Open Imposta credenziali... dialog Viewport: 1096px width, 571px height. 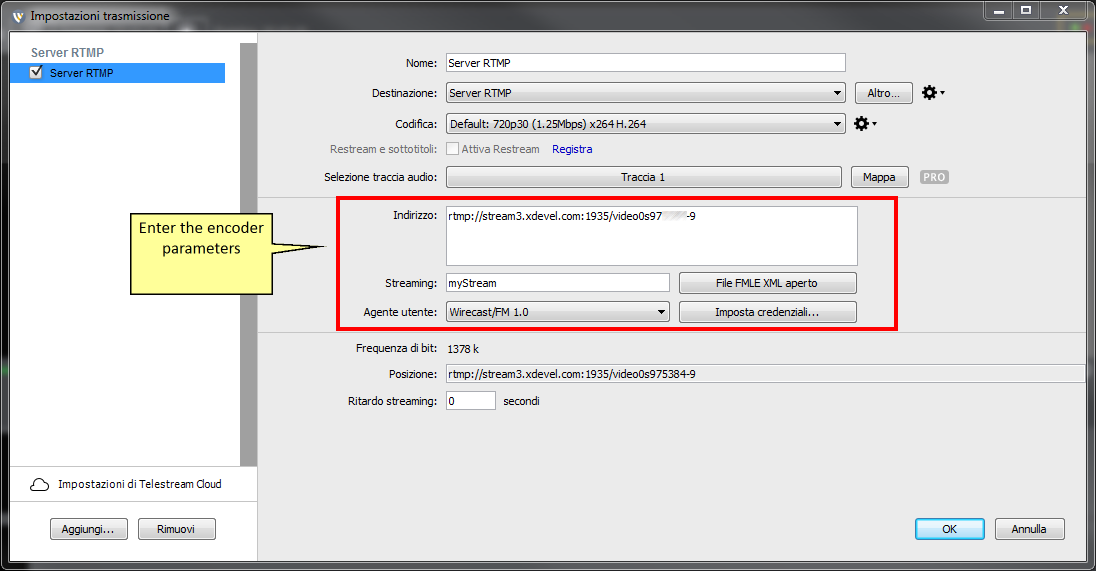coord(767,312)
